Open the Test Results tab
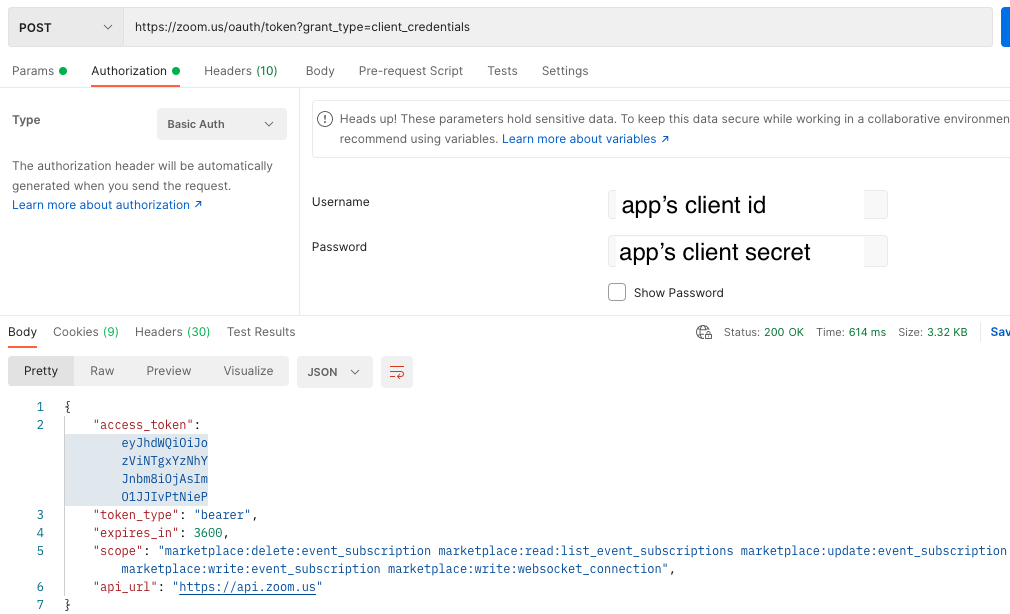This screenshot has height=614, width=1010. 261,332
